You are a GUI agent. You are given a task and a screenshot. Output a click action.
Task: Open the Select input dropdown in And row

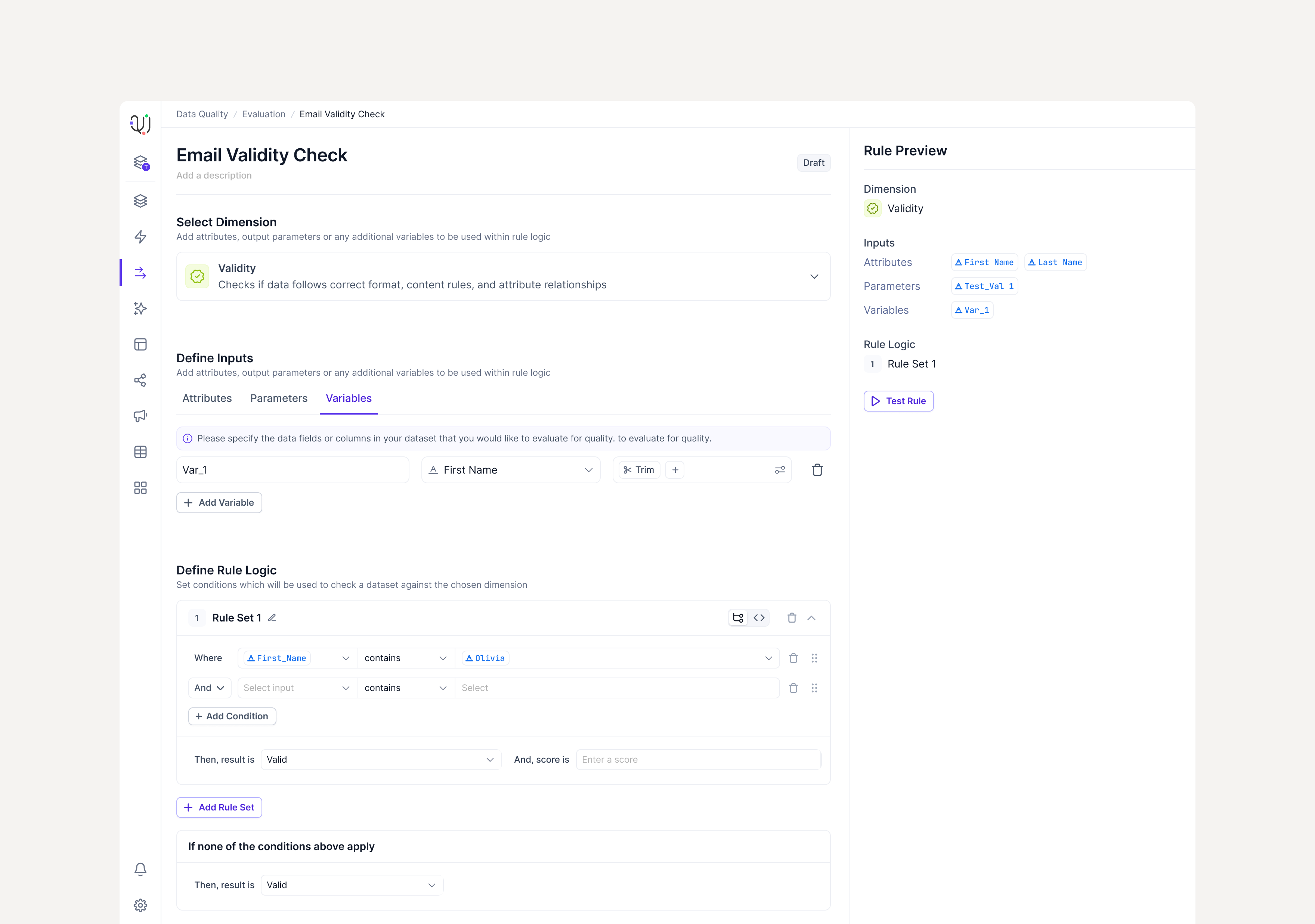(297, 688)
